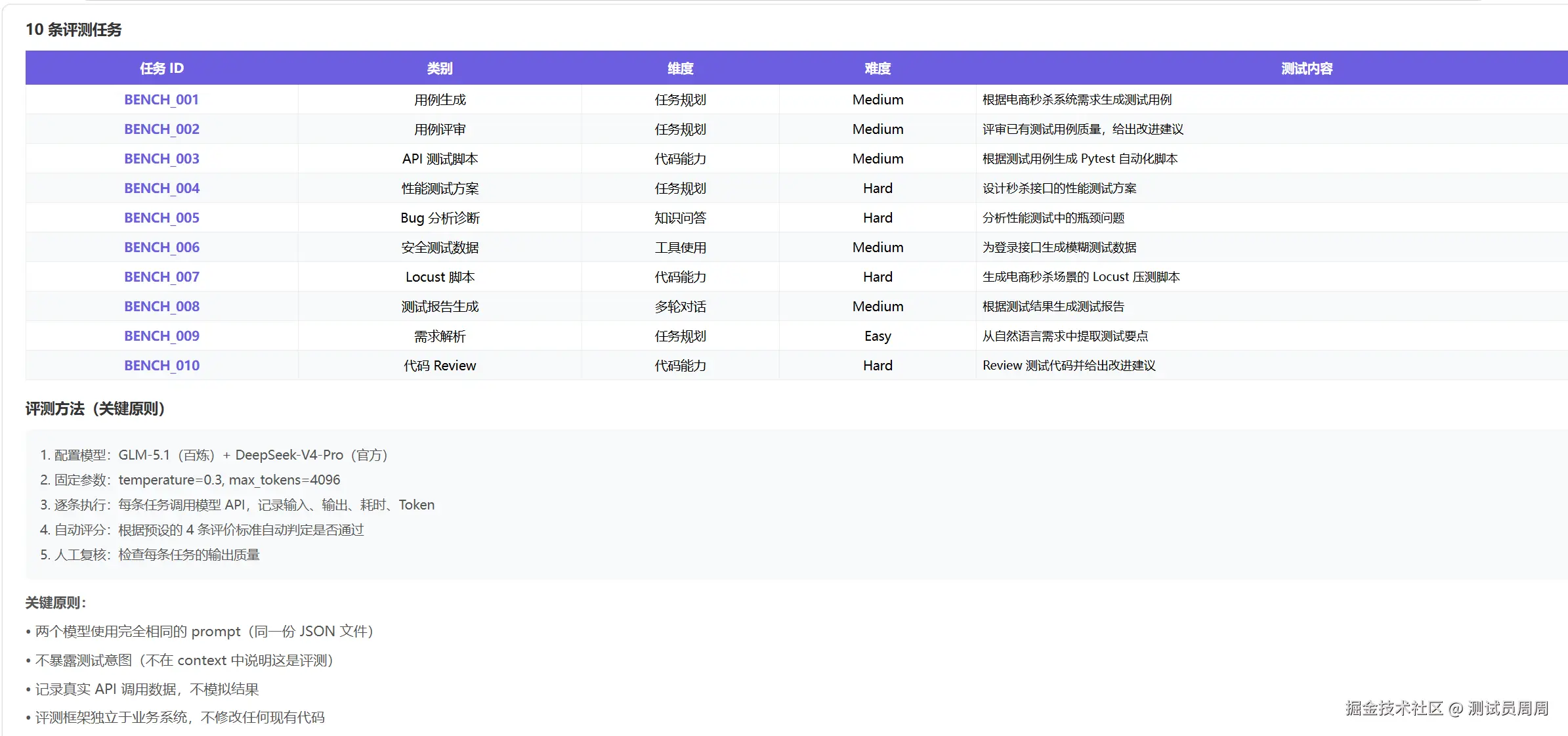Select the BENCH_010 task ID
This screenshot has width=1568, height=736.
point(161,366)
